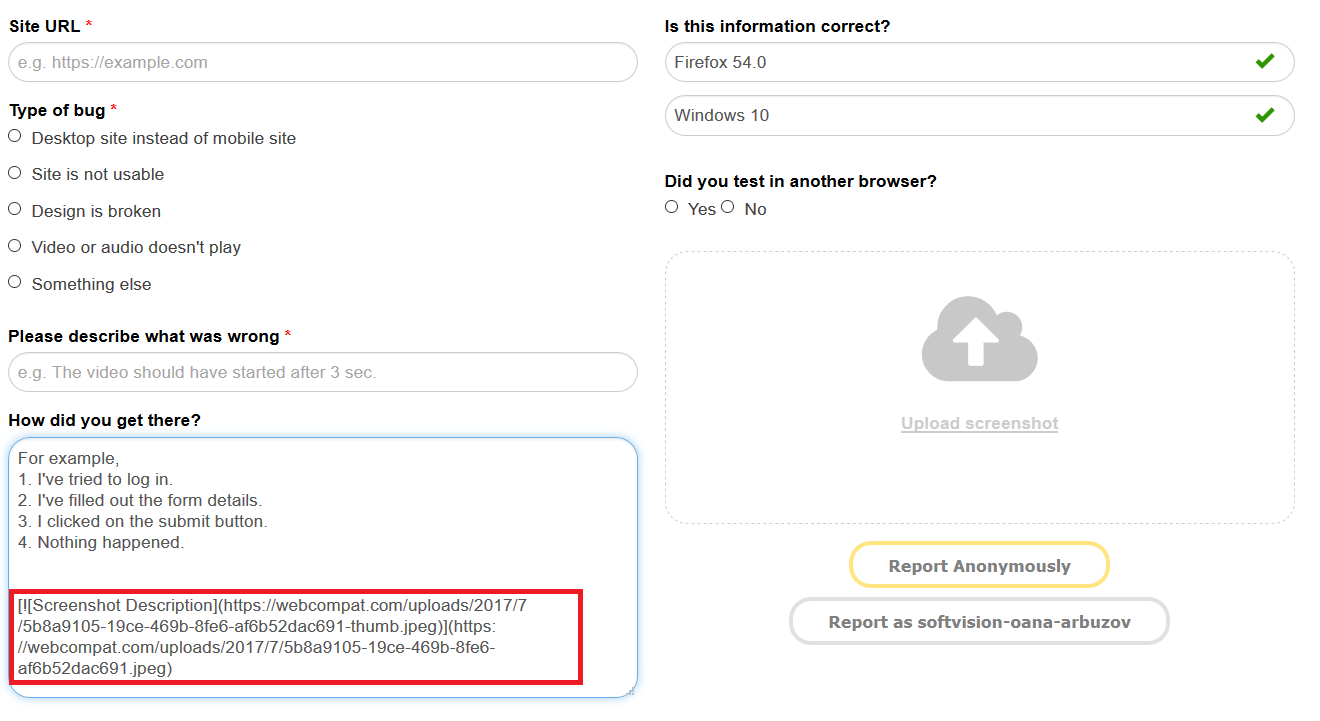Viewport: 1320px width, 721px height.
Task: Click the dashed screenshot upload area
Action: tap(978, 387)
